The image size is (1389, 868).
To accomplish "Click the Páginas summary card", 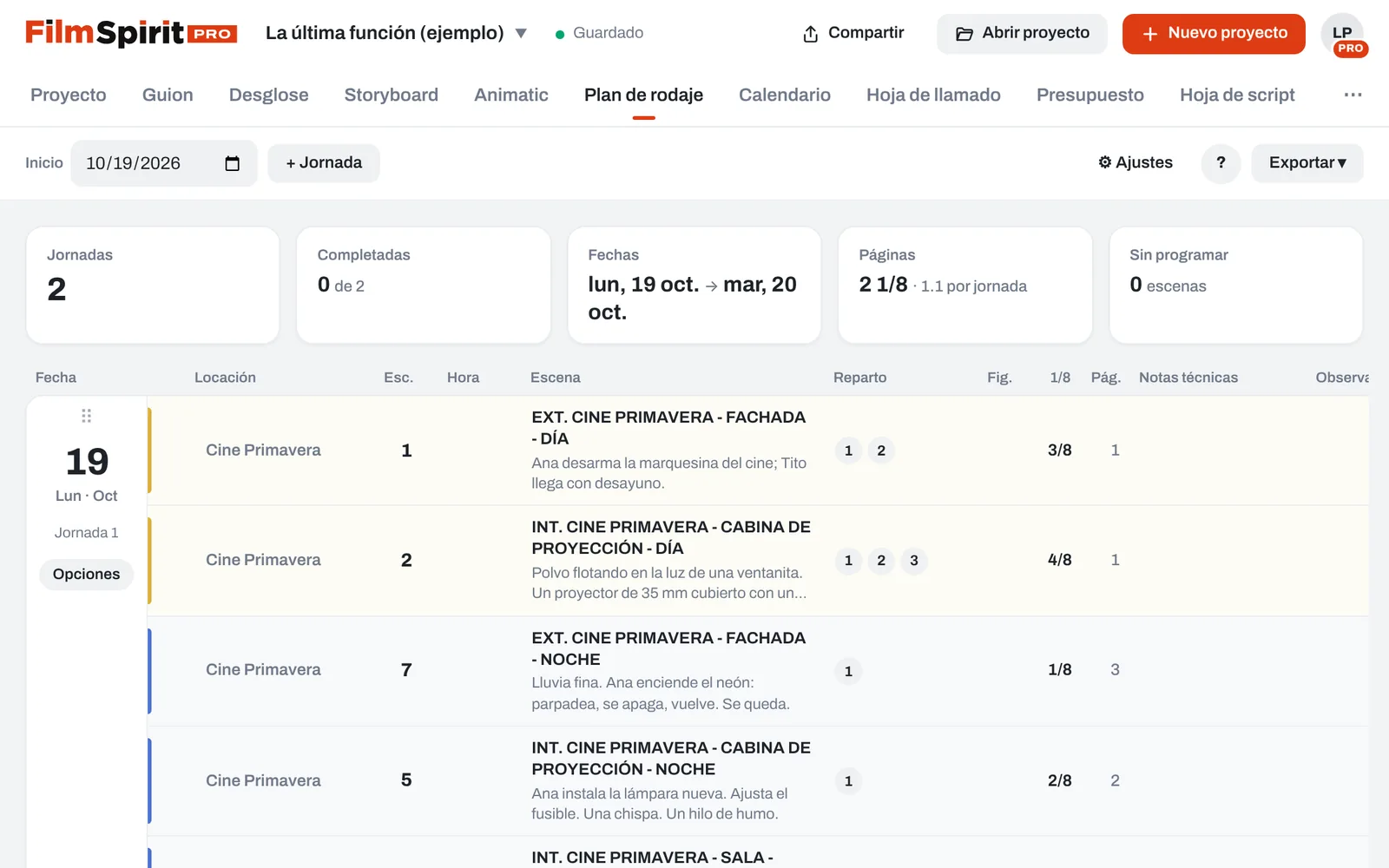I will [x=964, y=285].
